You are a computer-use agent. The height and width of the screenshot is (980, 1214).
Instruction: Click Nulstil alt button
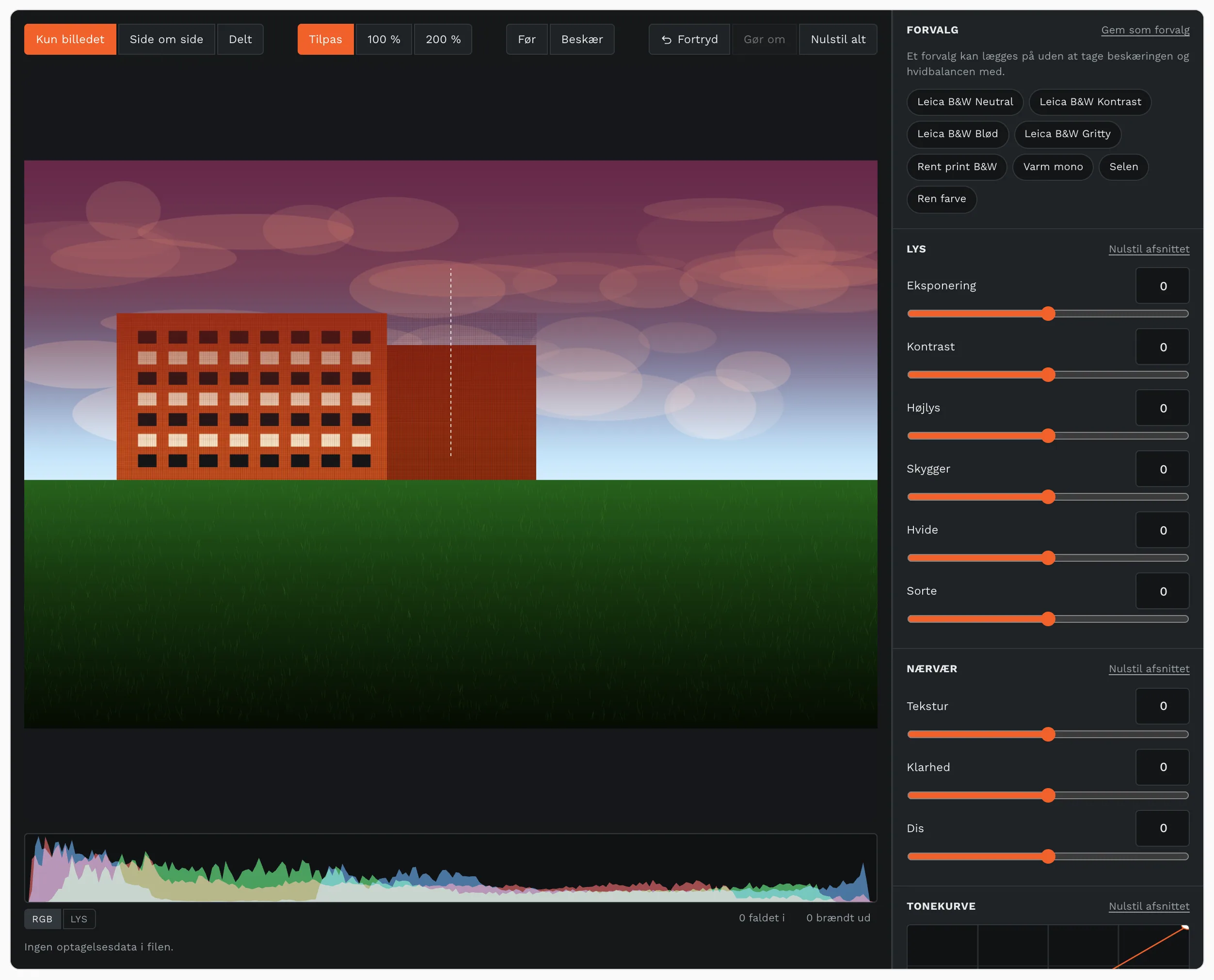[x=838, y=39]
